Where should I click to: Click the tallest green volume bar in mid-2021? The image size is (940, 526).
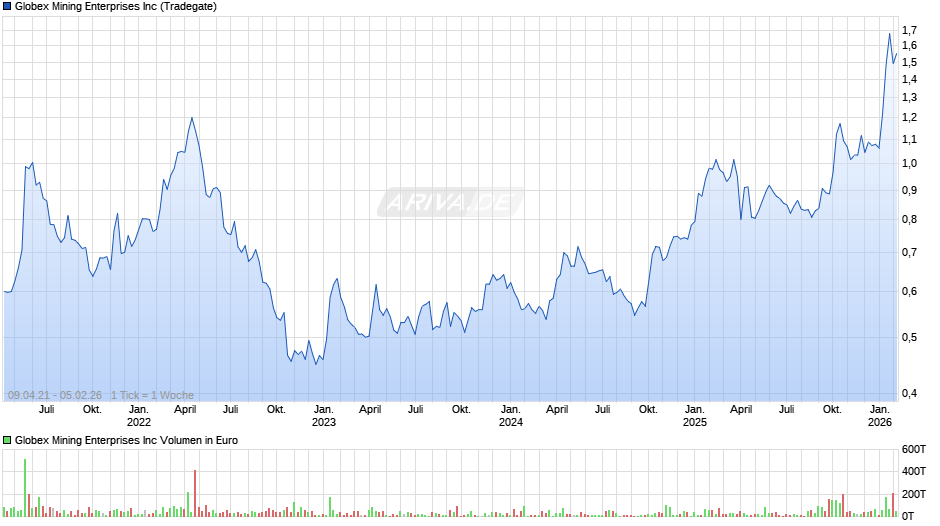25,488
